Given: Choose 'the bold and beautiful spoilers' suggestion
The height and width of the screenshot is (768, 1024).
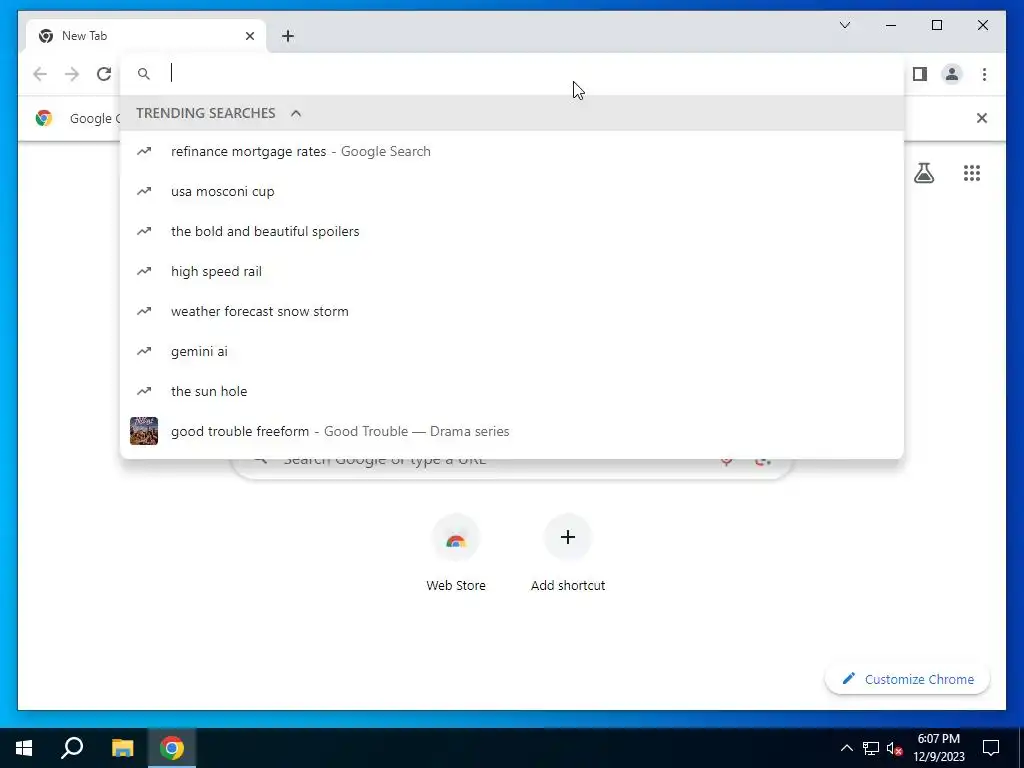Looking at the screenshot, I should coord(512,231).
